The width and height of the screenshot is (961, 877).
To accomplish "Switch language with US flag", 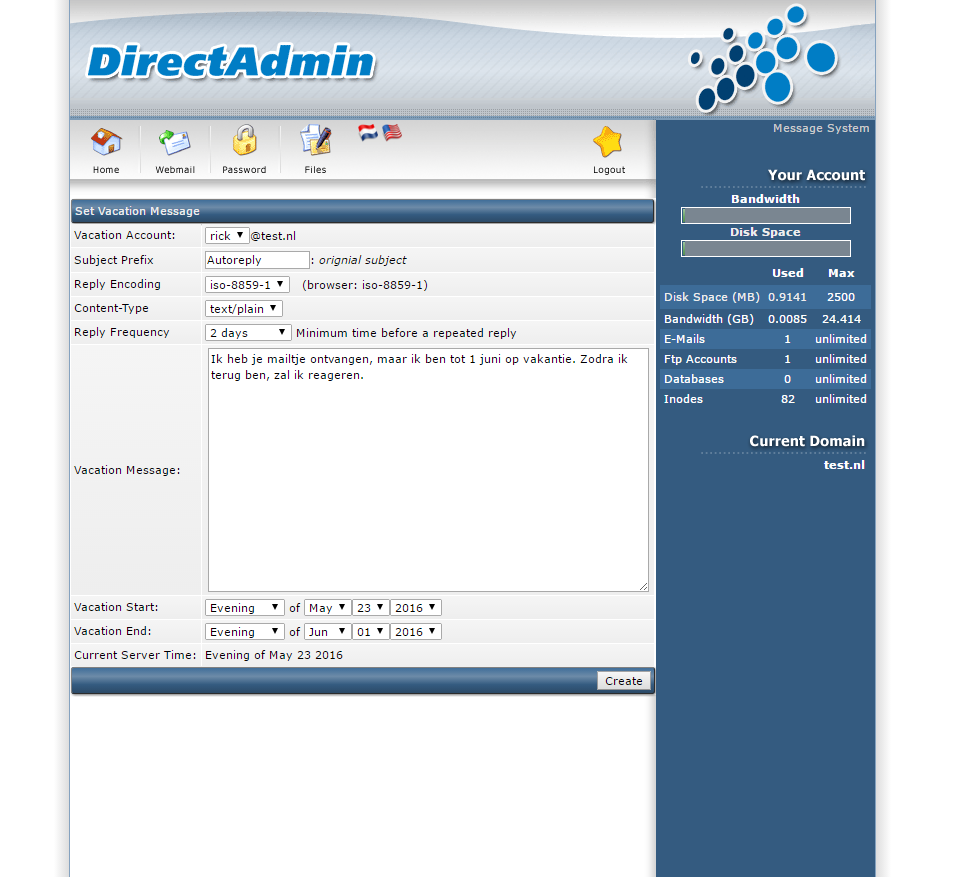I will 392,132.
